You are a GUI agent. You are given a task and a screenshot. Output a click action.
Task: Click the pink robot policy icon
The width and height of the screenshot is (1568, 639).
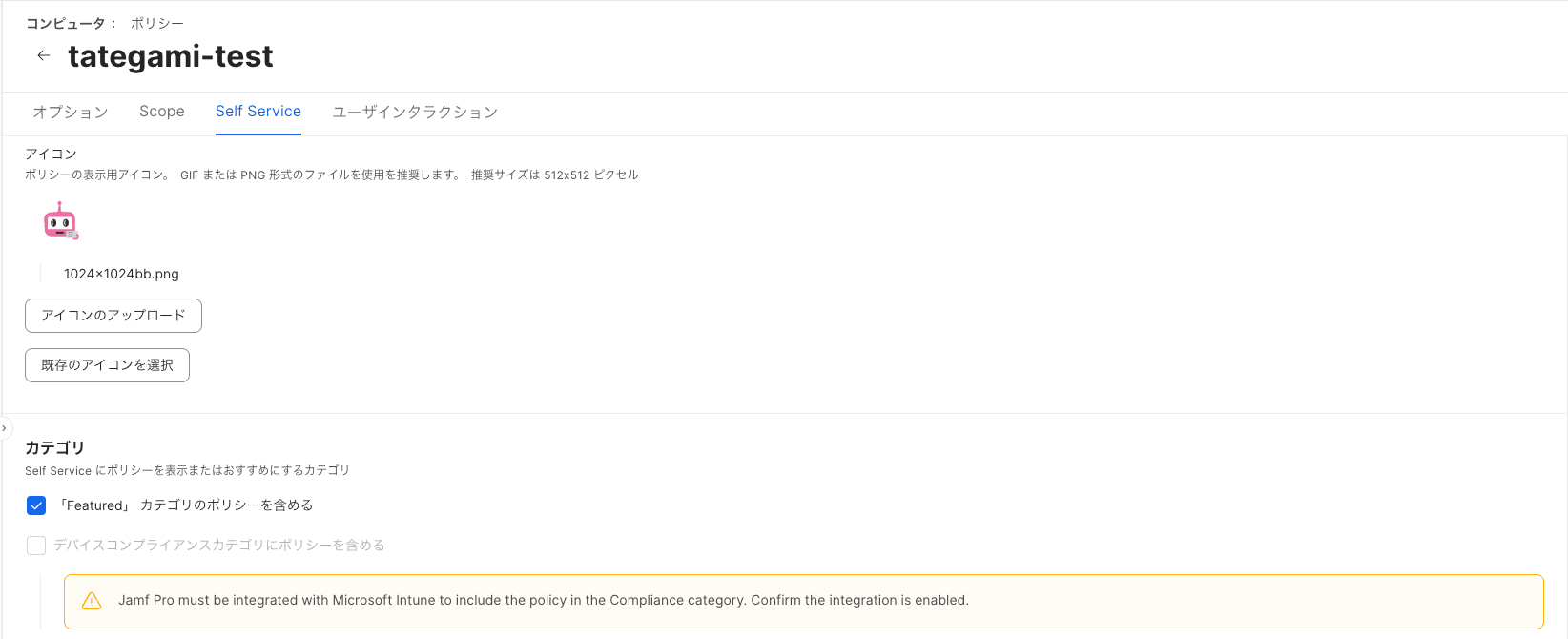pyautogui.click(x=61, y=220)
